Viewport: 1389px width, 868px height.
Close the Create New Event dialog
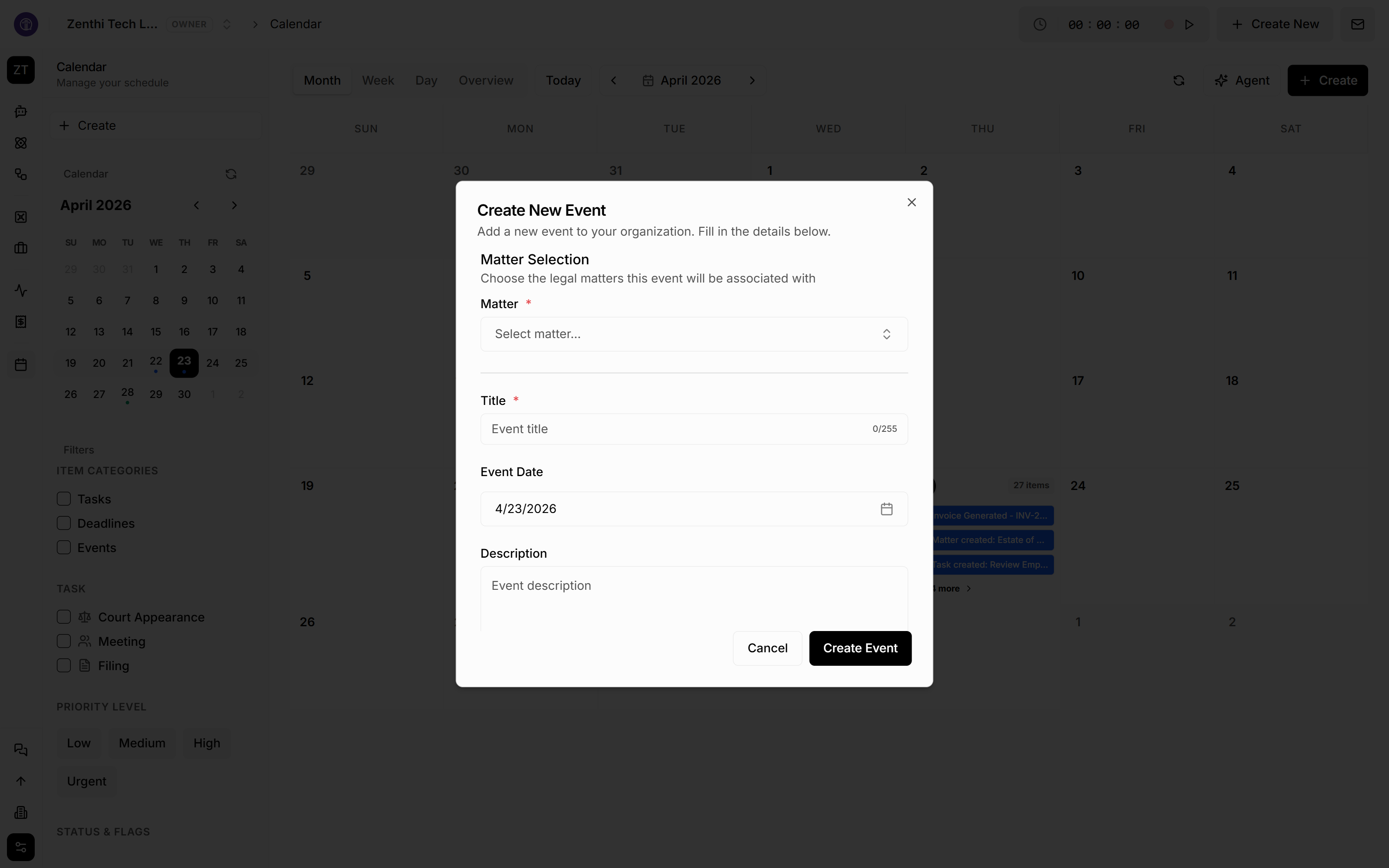(912, 202)
